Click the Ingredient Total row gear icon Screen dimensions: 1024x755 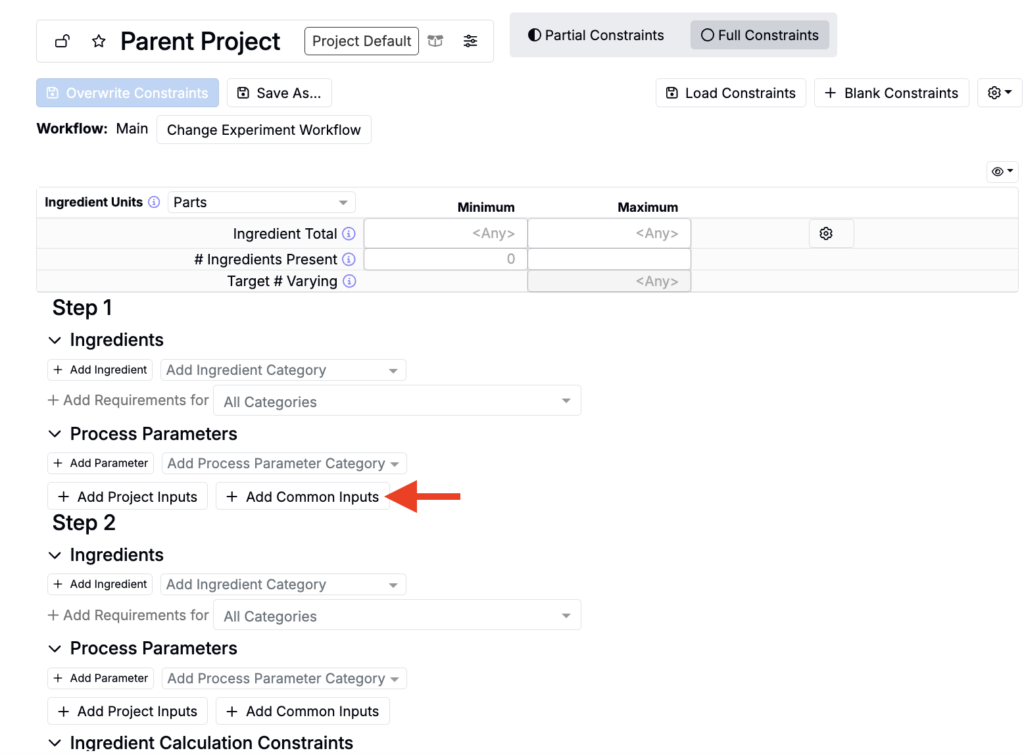[826, 234]
